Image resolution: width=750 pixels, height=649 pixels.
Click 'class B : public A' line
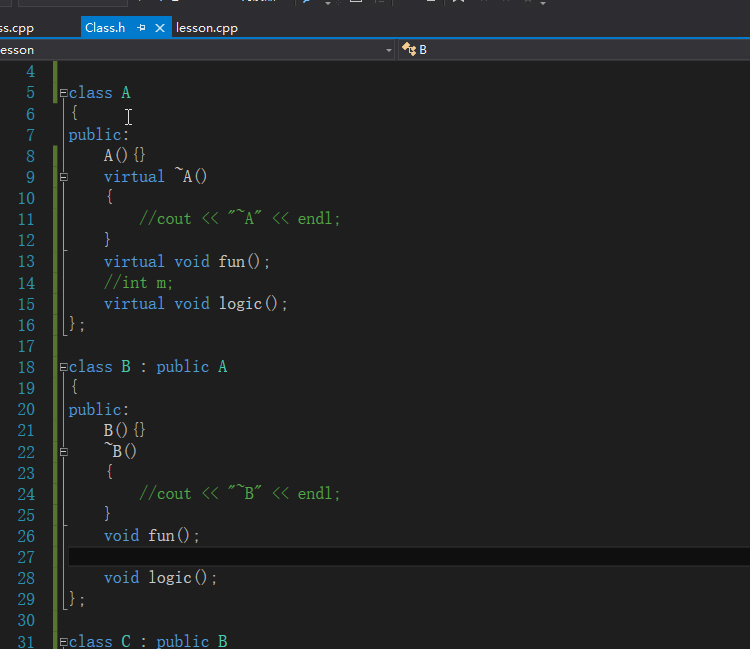coord(148,367)
